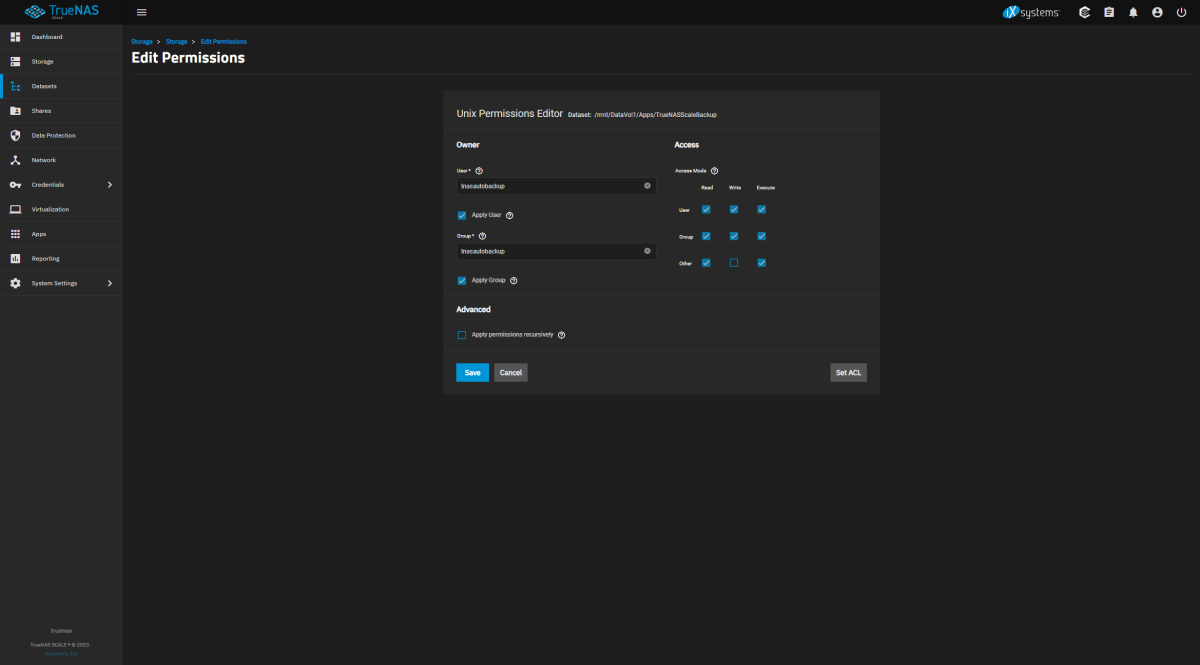Click the Network sidebar icon
The height and width of the screenshot is (665, 1200).
coord(15,160)
